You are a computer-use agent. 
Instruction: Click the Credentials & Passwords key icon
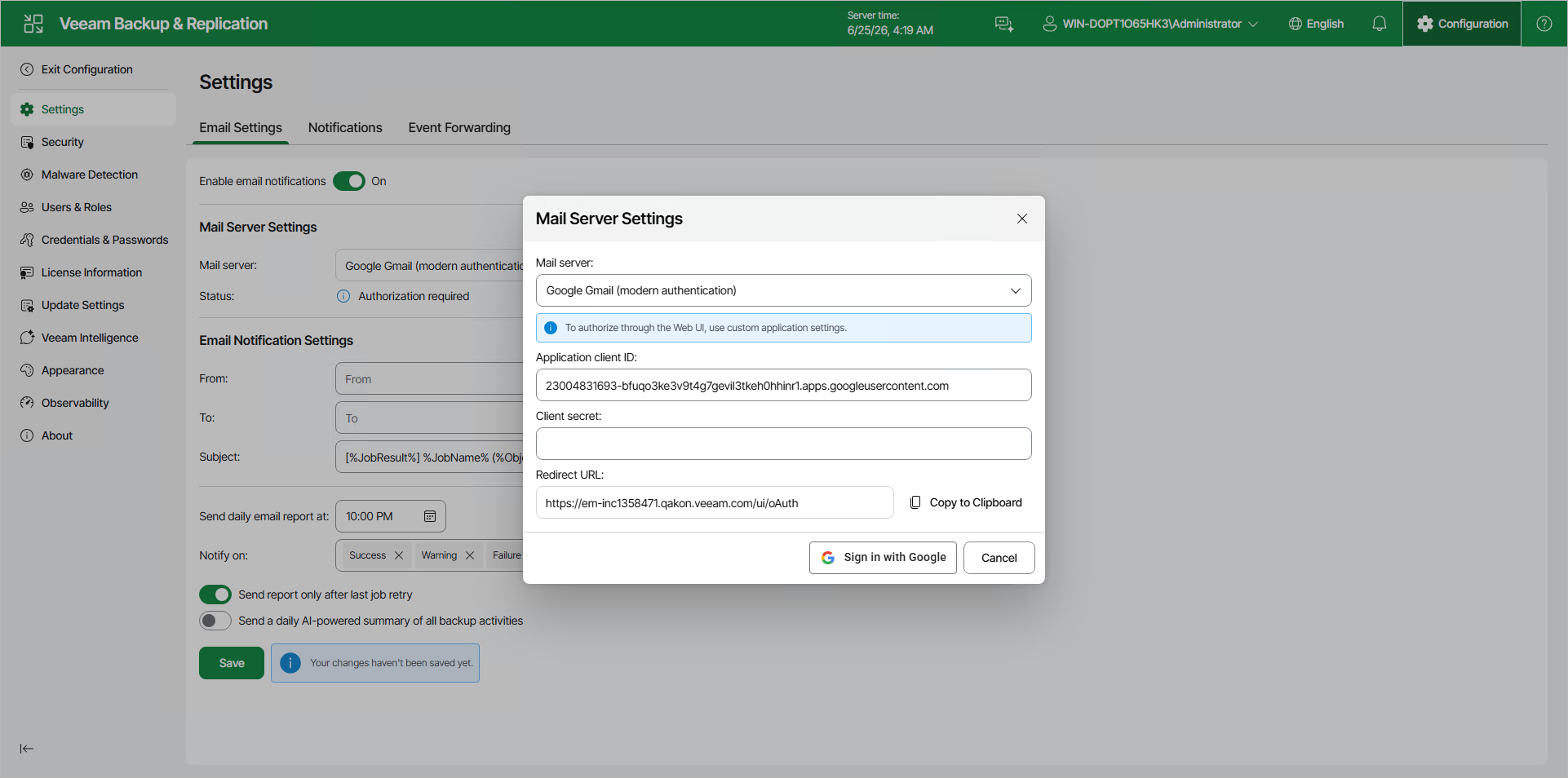27,240
